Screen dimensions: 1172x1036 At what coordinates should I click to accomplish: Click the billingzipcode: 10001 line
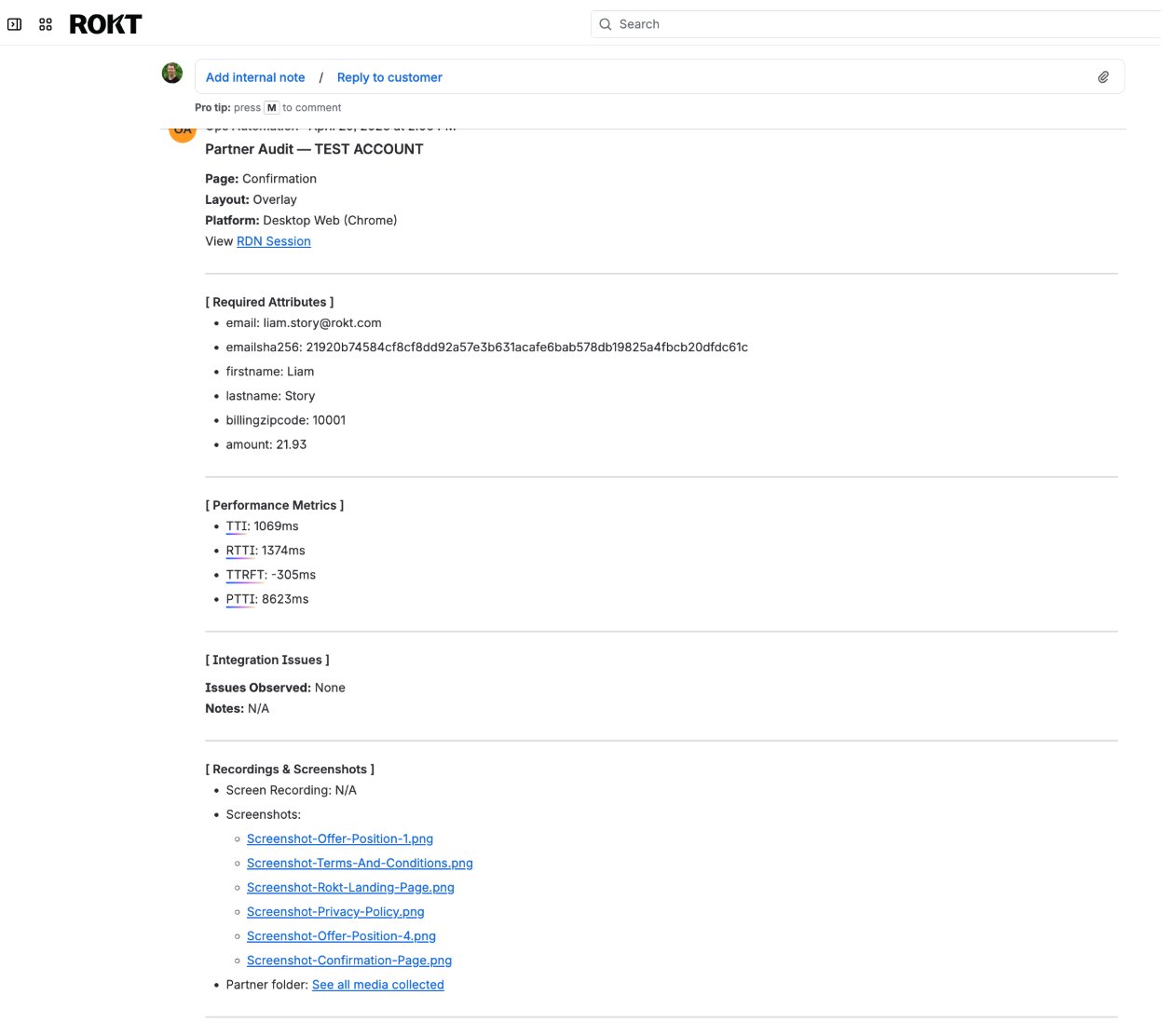tap(286, 420)
